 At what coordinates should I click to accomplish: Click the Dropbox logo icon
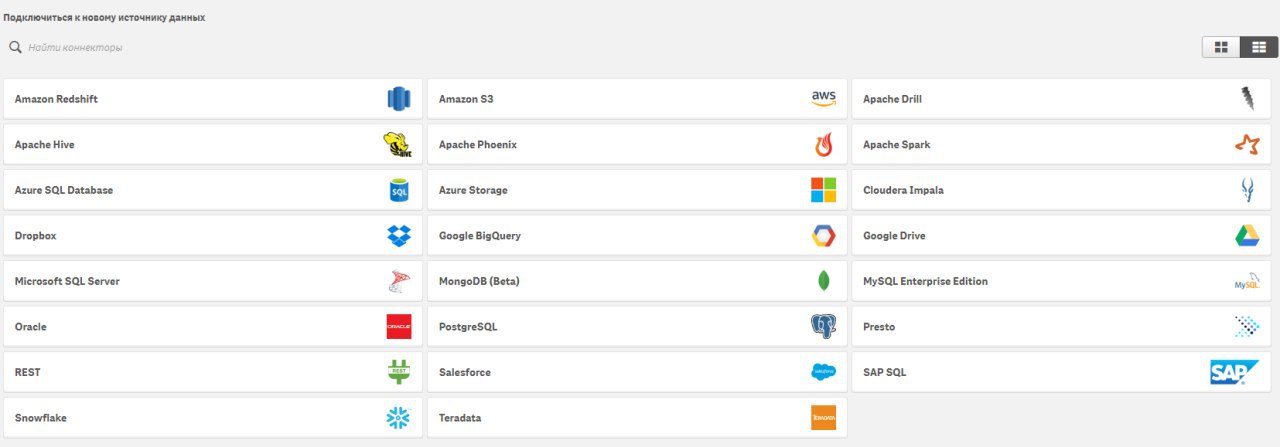coord(399,236)
